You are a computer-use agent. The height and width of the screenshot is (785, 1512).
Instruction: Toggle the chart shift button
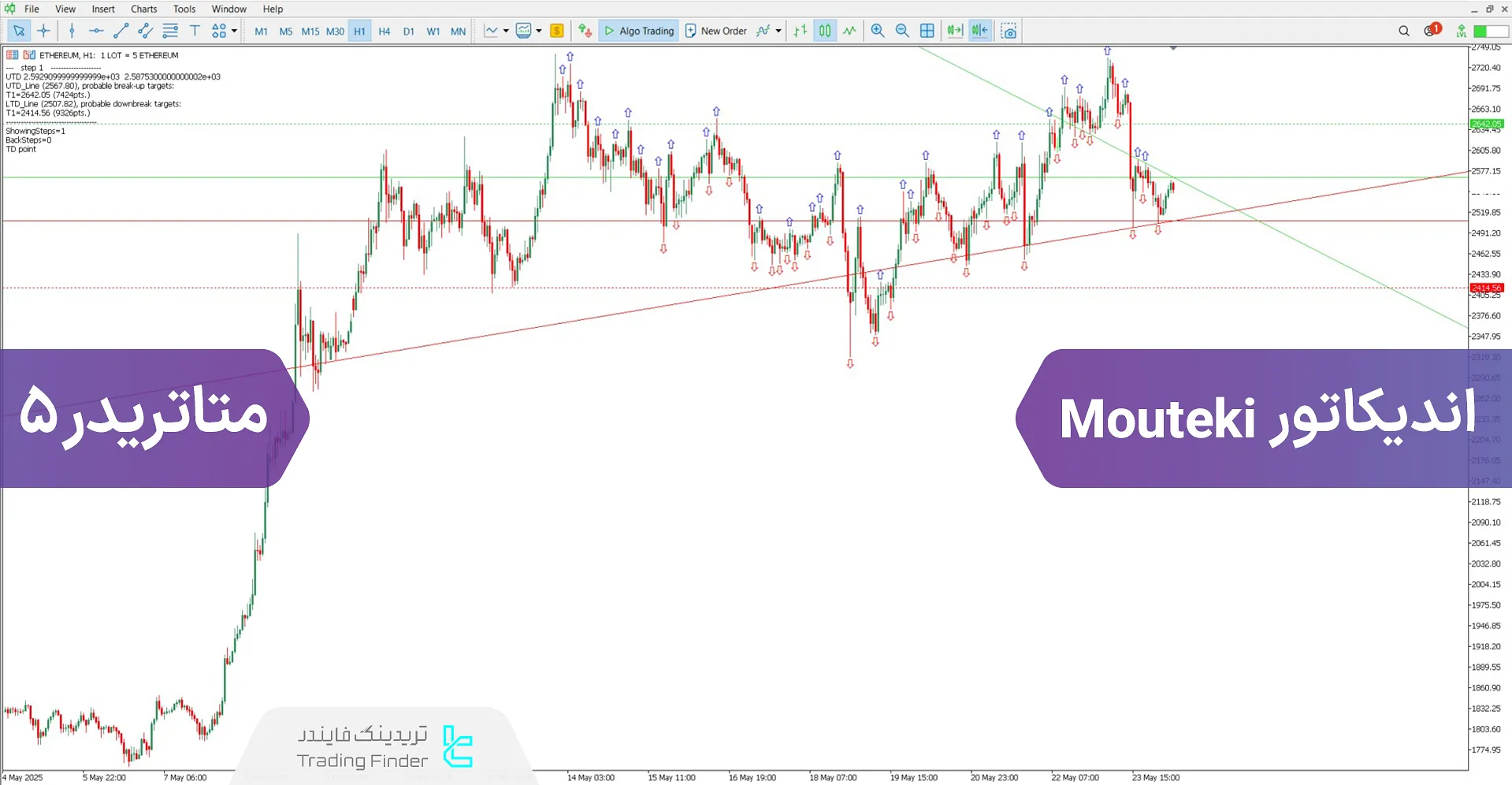[x=979, y=31]
